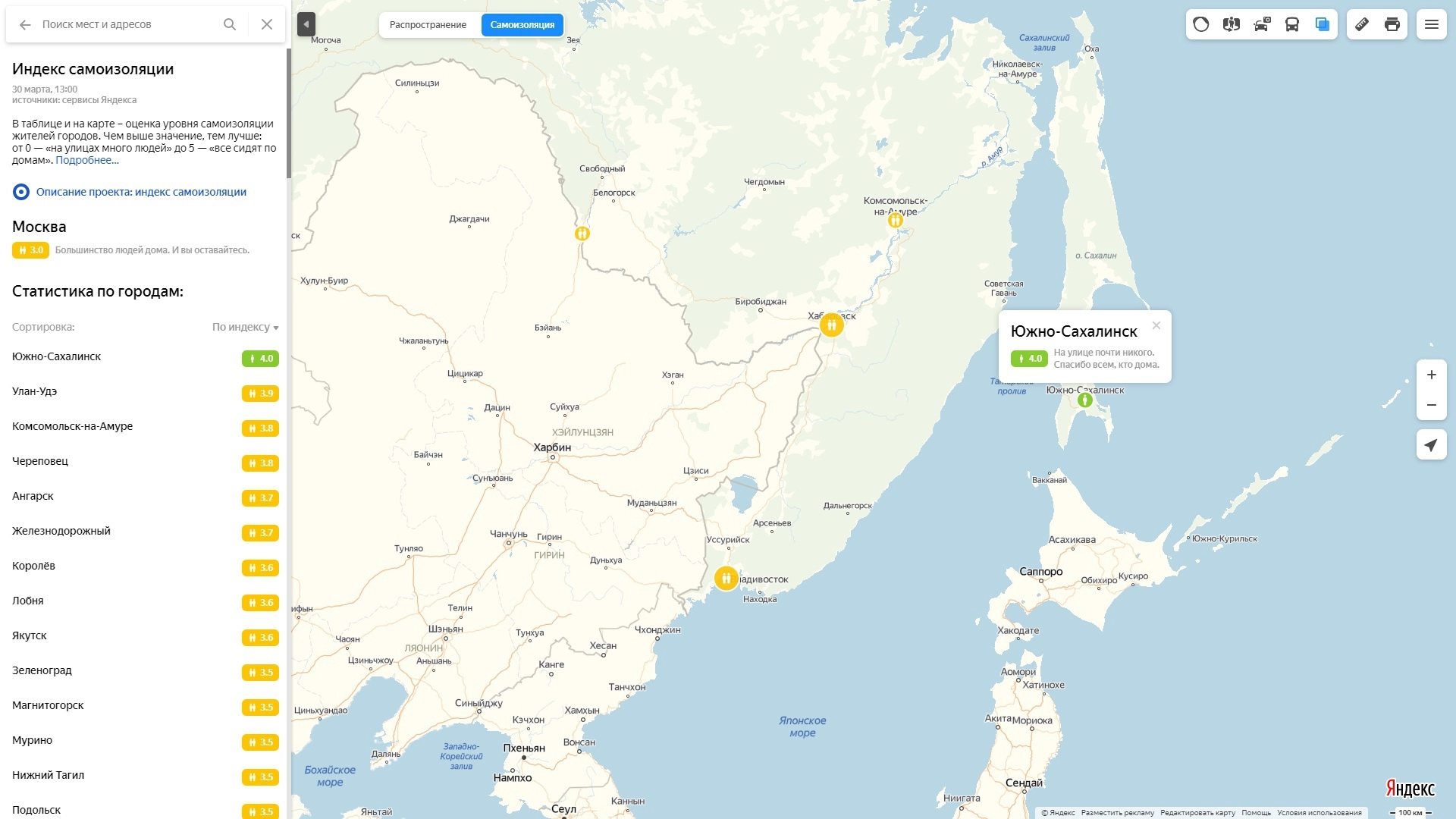Collapse the sidebar with the arrow handle
The height and width of the screenshot is (819, 1456).
[306, 24]
